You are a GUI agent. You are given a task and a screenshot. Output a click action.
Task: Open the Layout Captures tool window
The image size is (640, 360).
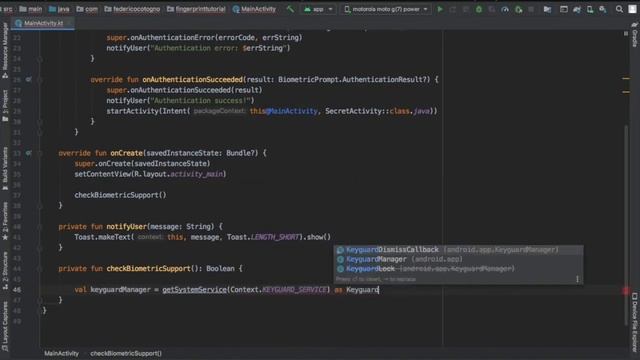pos(5,326)
